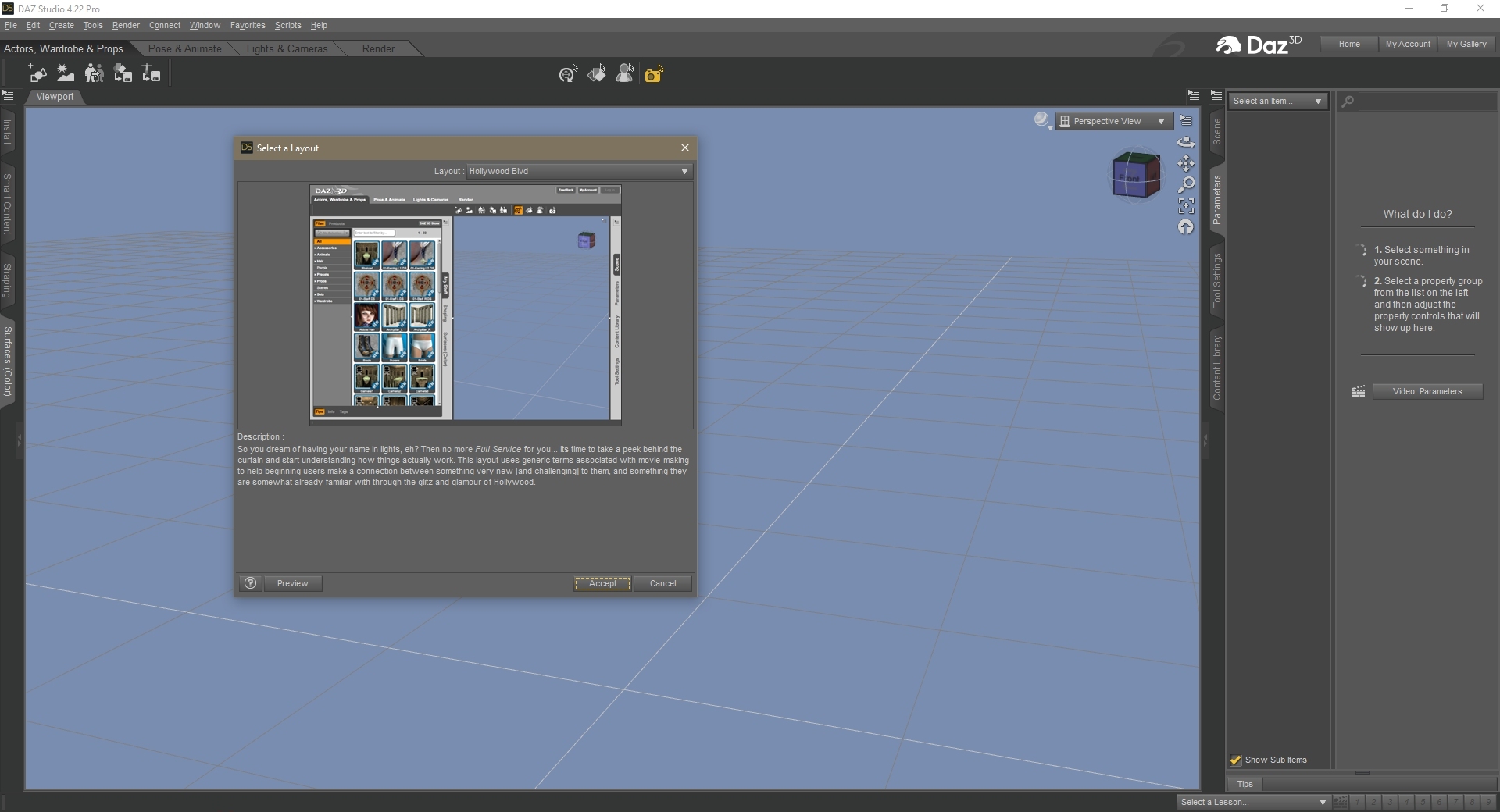1500x812 pixels.
Task: Switch to the Pose & Animate activity tab
Action: point(185,48)
